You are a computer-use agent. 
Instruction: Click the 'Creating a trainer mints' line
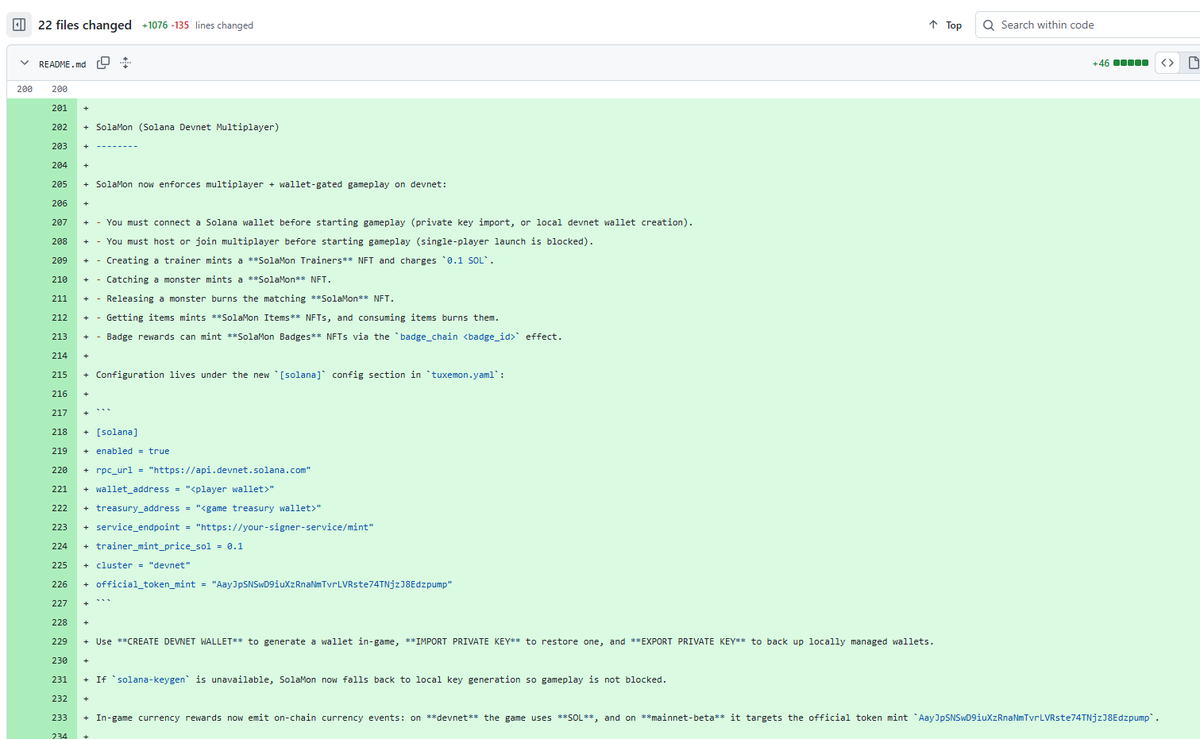point(295,260)
